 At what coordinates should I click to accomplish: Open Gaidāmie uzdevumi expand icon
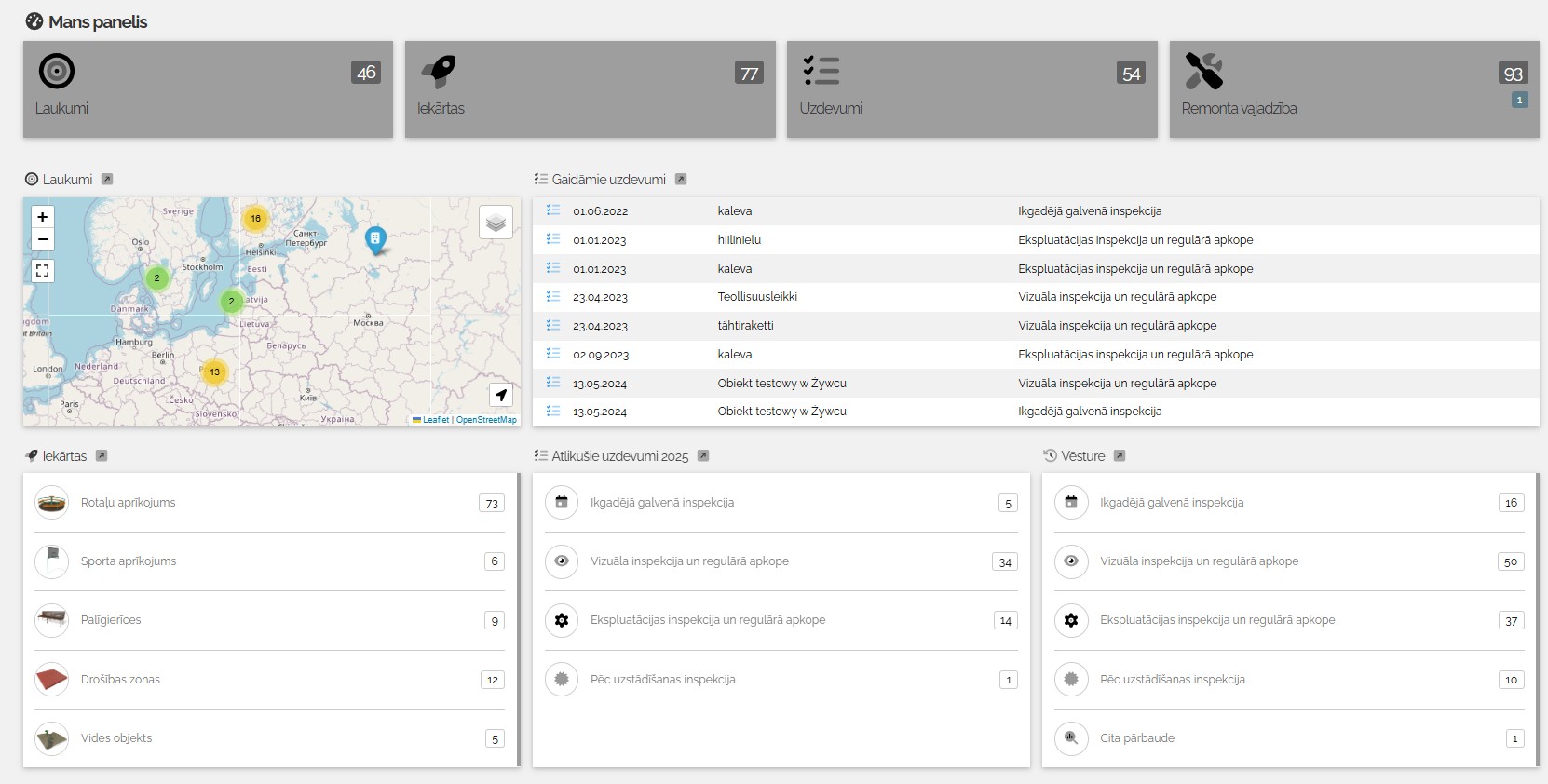point(681,180)
